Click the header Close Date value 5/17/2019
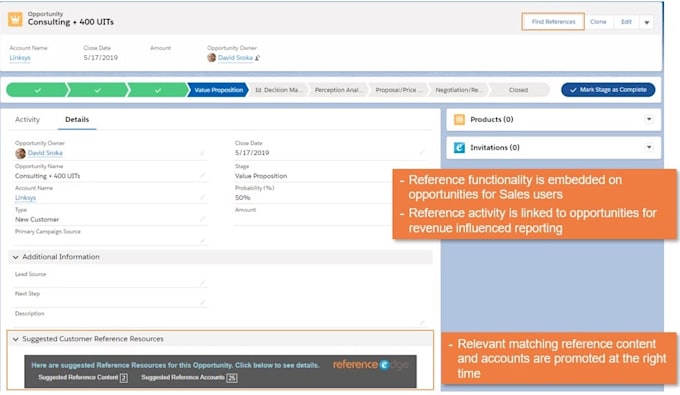 click(101, 57)
